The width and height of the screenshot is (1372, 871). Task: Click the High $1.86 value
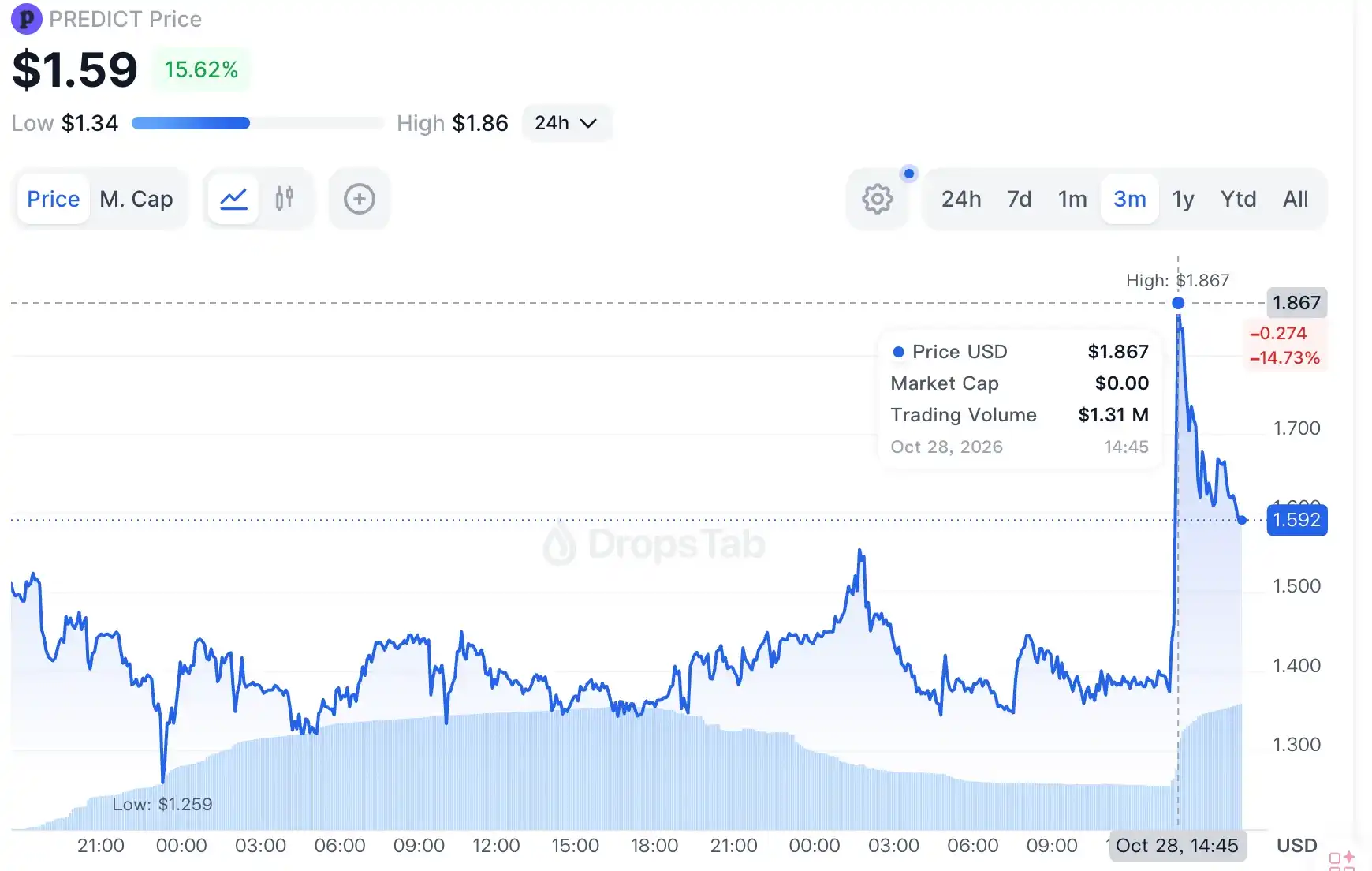click(x=480, y=123)
